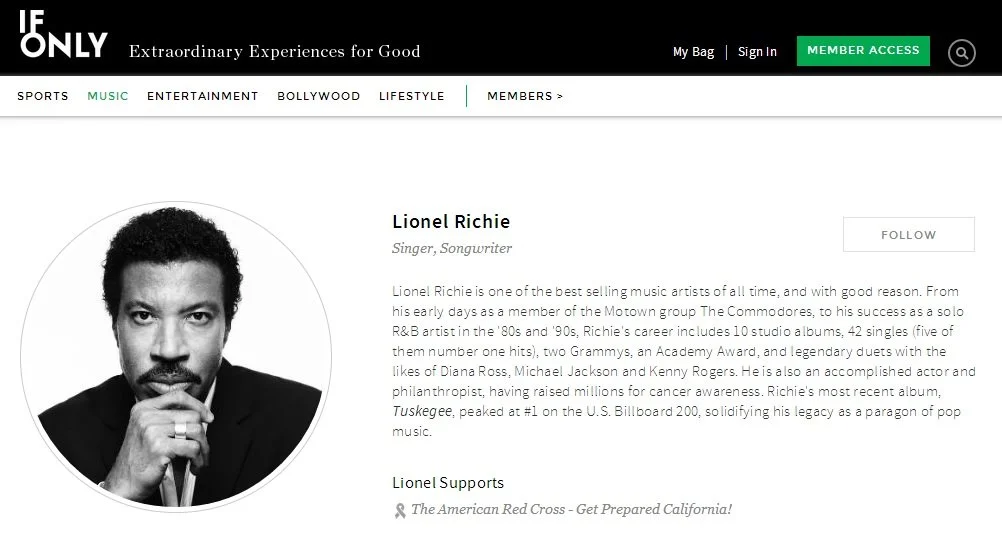This screenshot has height=549, width=1002.
Task: Click the Sign In link
Action: tap(757, 52)
